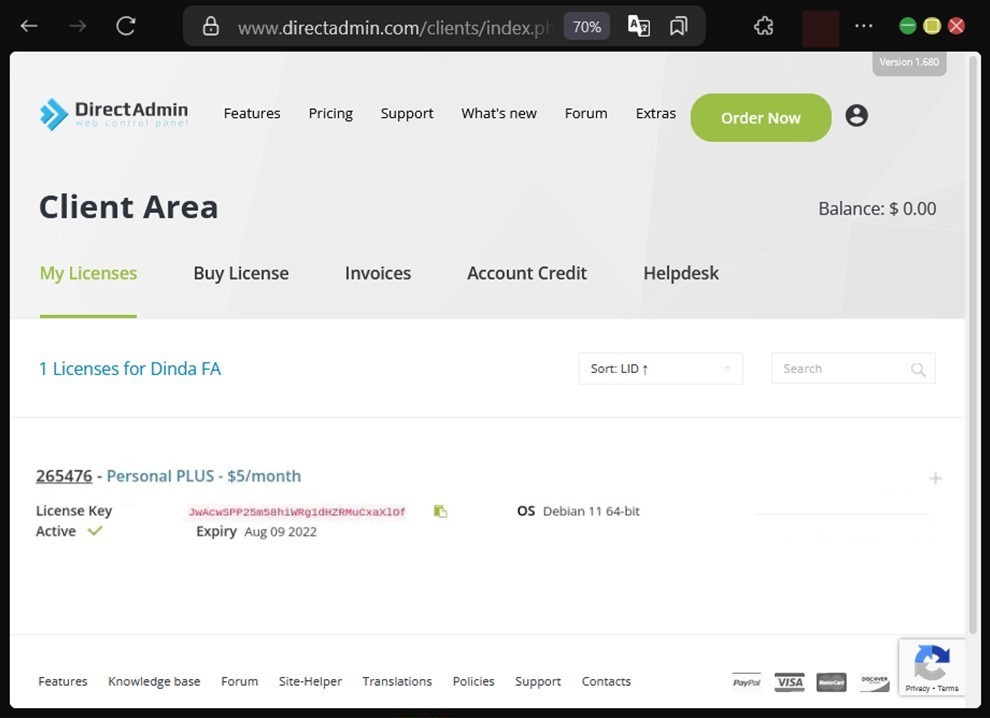Viewport: 990px width, 718px height.
Task: Open the translate page icon
Action: 638,26
